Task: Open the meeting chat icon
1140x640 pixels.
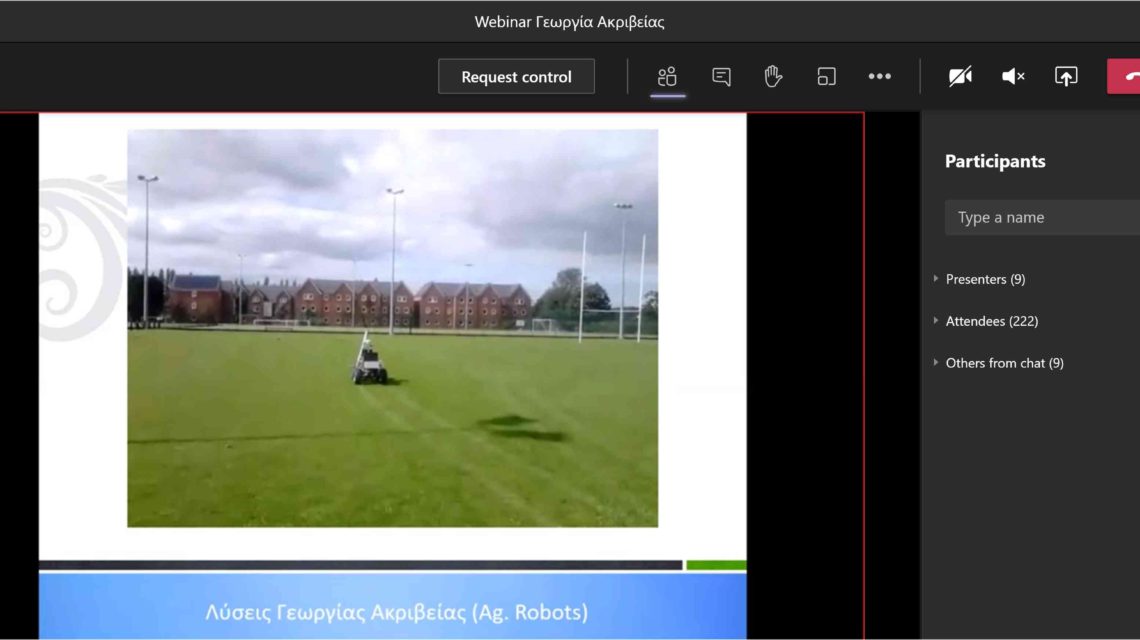Action: pyautogui.click(x=721, y=77)
